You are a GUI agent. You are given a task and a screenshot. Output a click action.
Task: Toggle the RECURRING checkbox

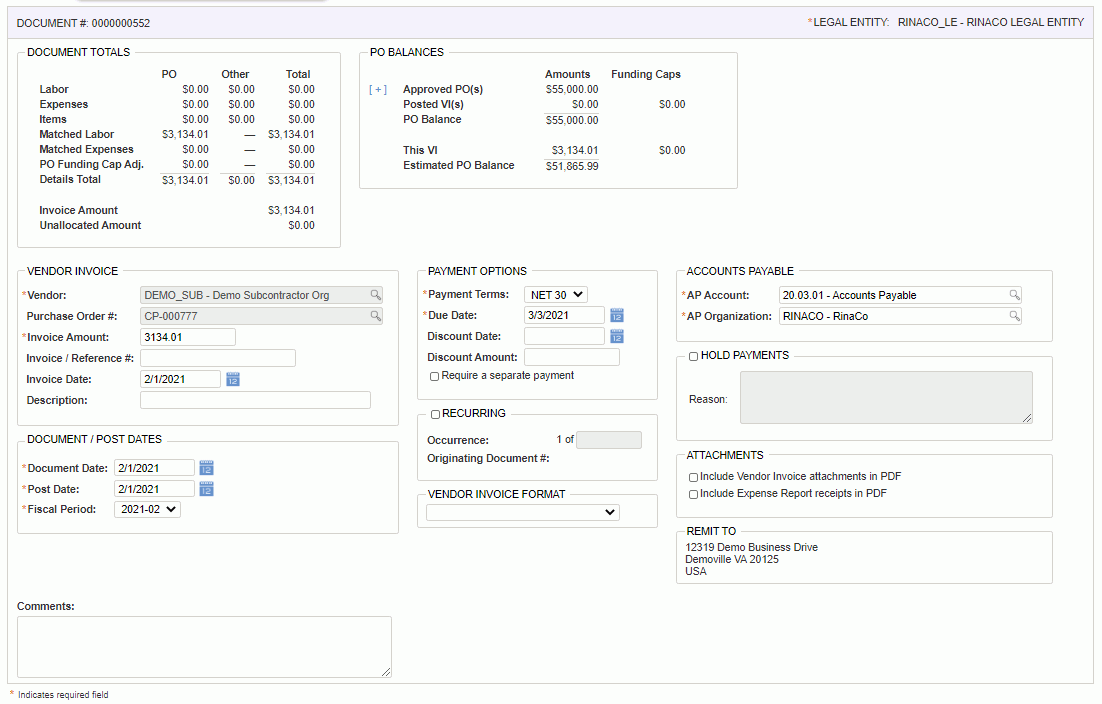[436, 415]
